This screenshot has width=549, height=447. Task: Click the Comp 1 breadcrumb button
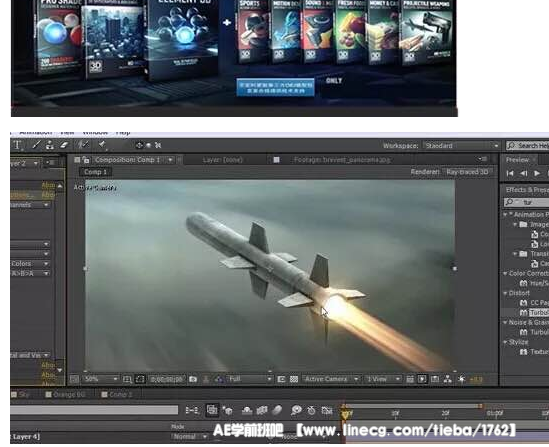click(95, 172)
